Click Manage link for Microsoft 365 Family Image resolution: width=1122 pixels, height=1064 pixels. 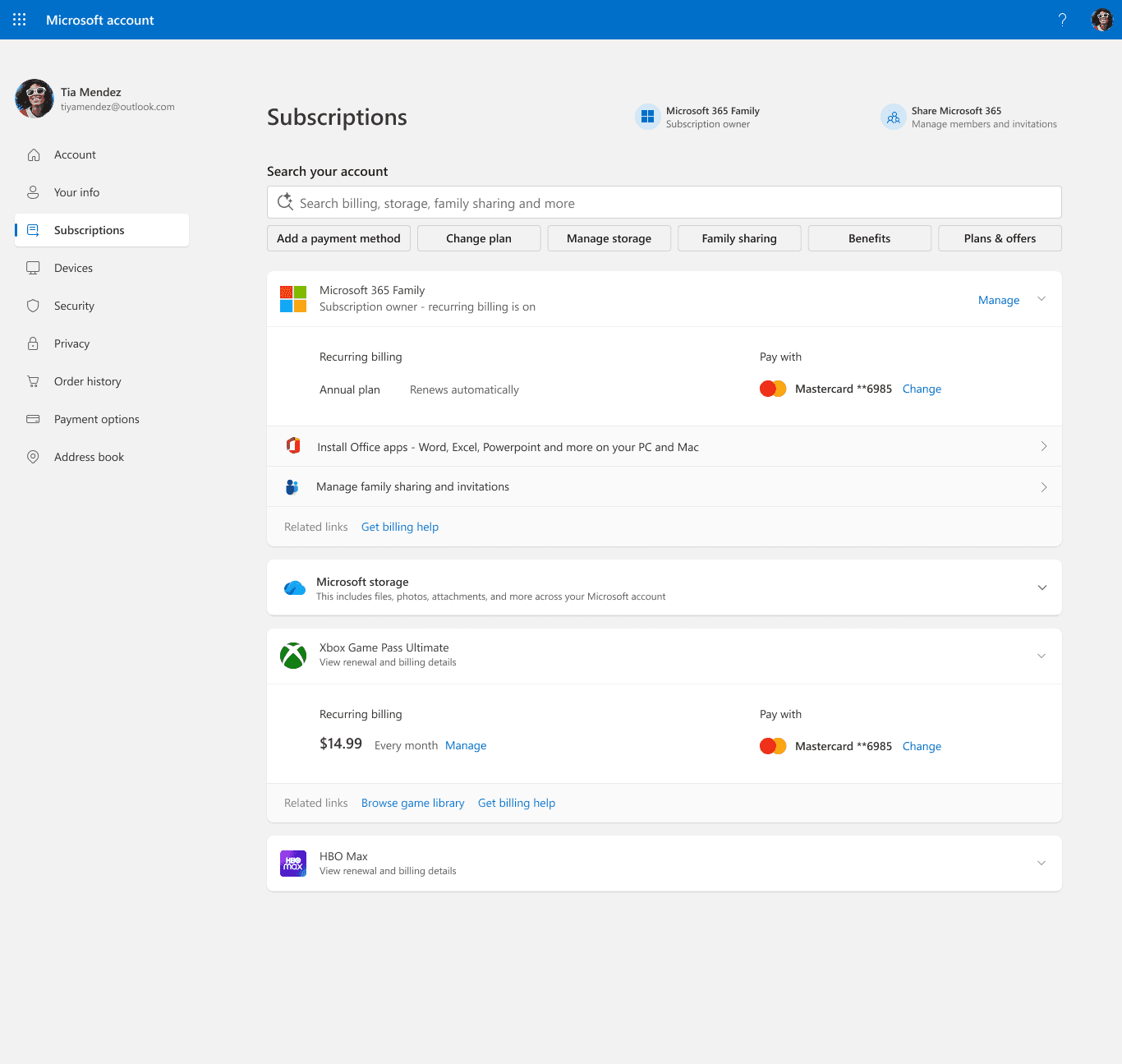click(x=999, y=300)
